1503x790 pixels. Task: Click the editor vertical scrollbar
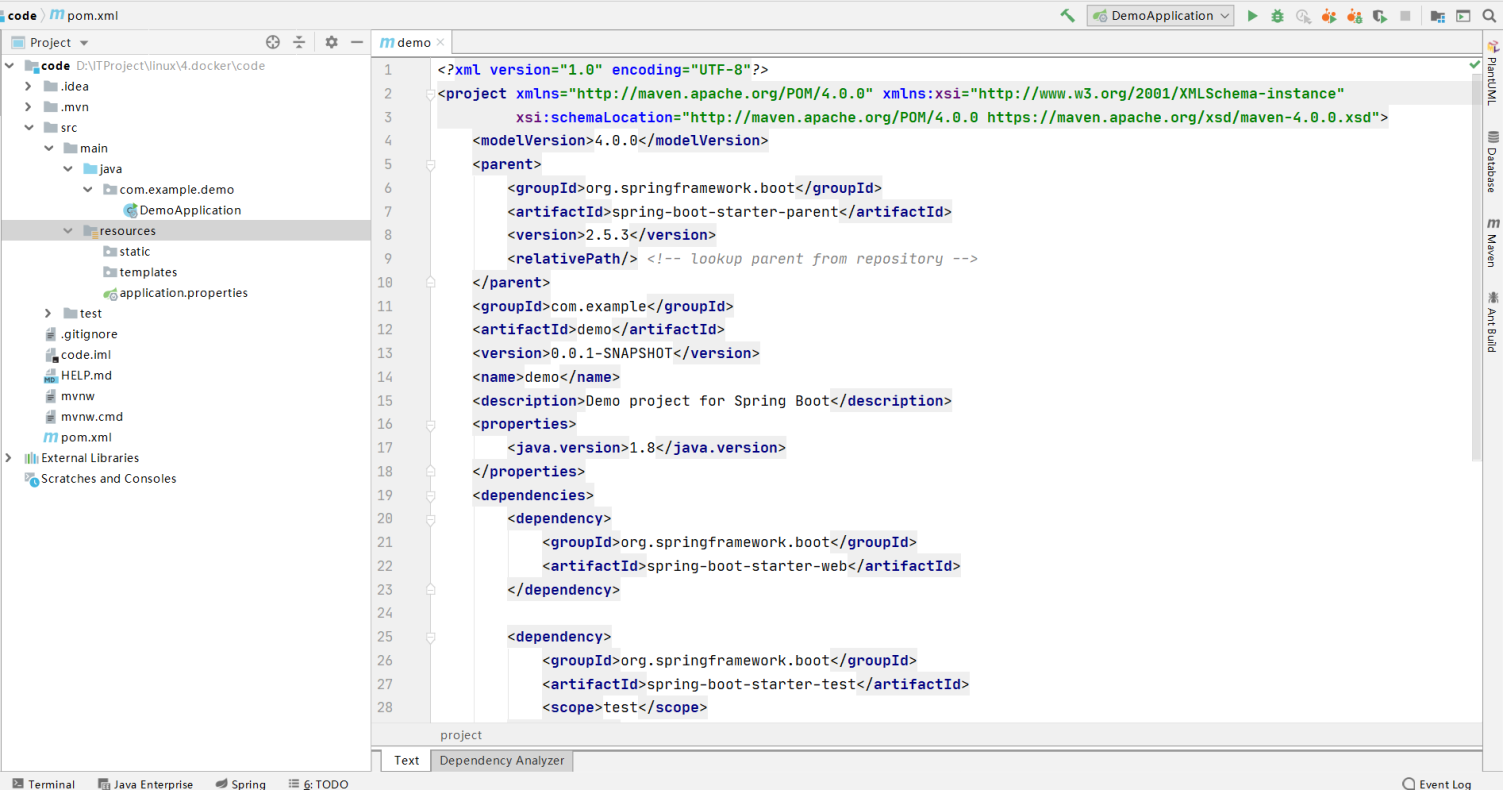coord(1476,270)
